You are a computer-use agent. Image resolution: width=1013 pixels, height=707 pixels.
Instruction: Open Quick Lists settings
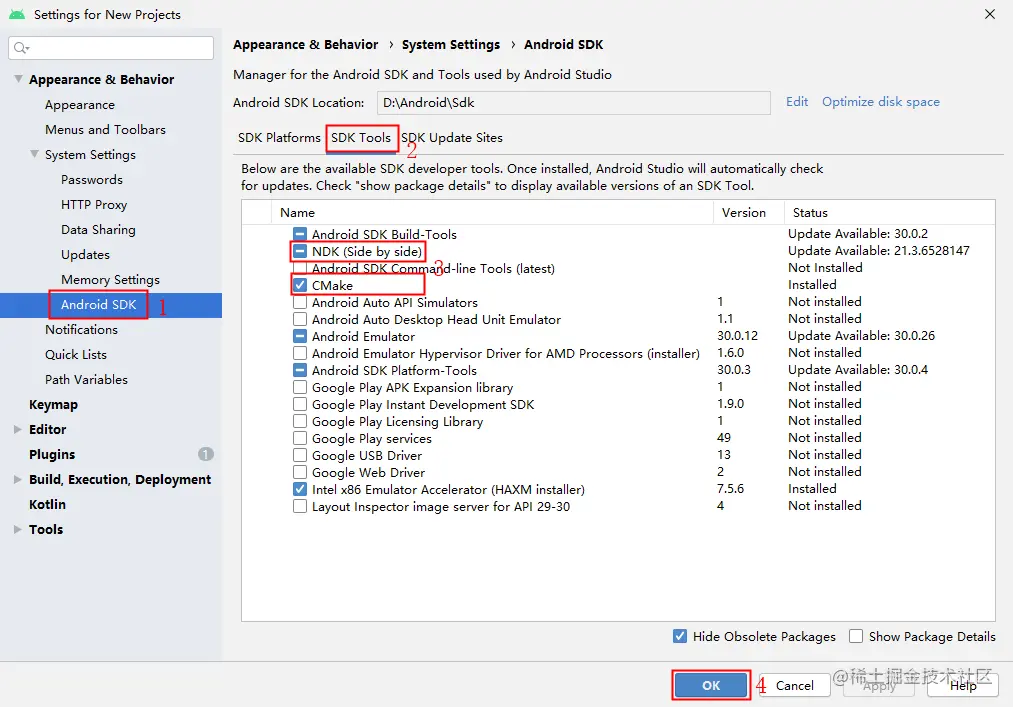tap(76, 354)
